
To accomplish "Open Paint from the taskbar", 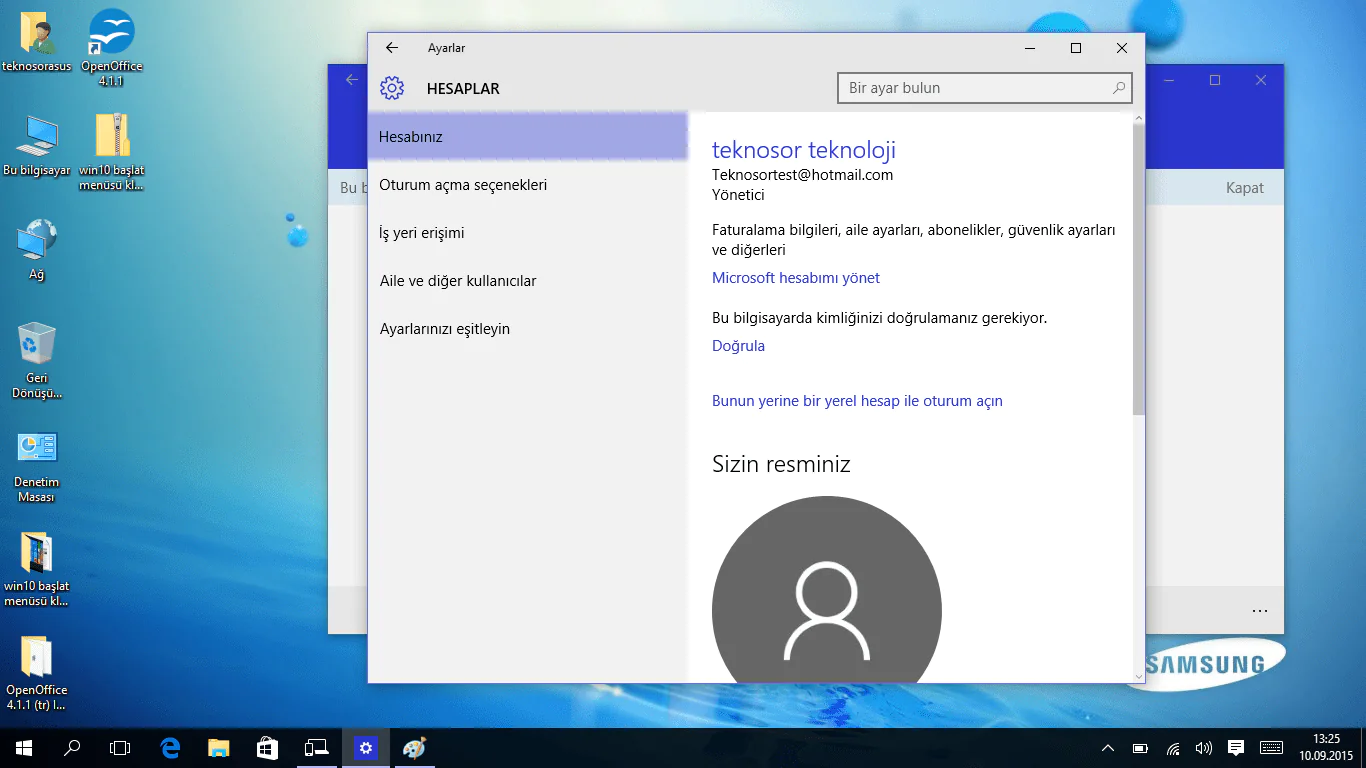I will pyautogui.click(x=414, y=747).
